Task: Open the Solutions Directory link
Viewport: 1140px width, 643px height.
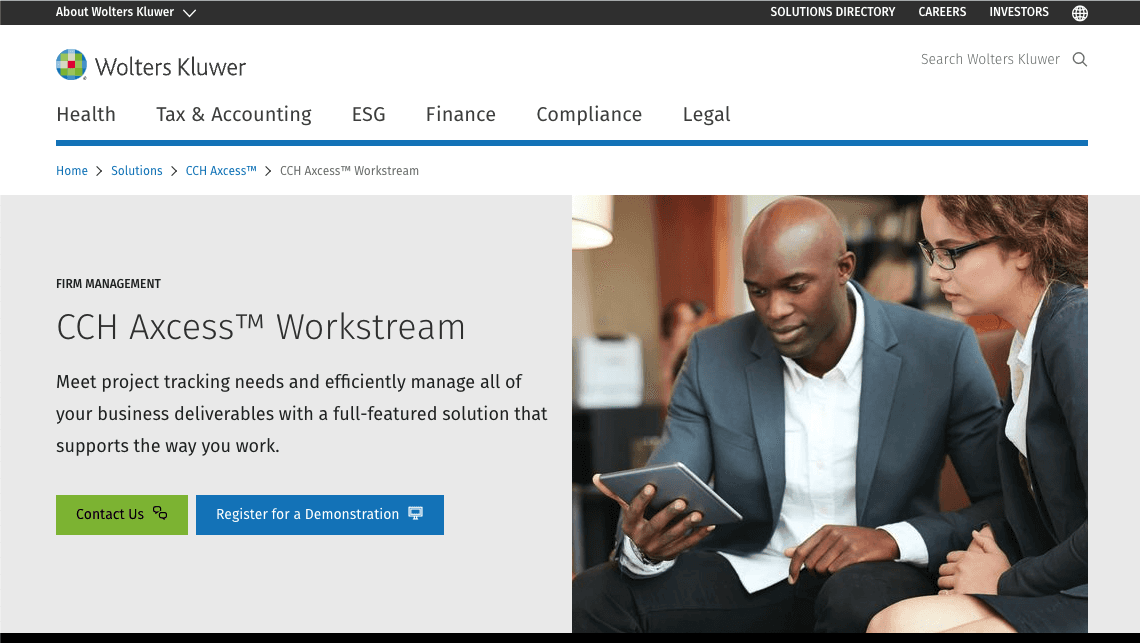Action: click(832, 12)
